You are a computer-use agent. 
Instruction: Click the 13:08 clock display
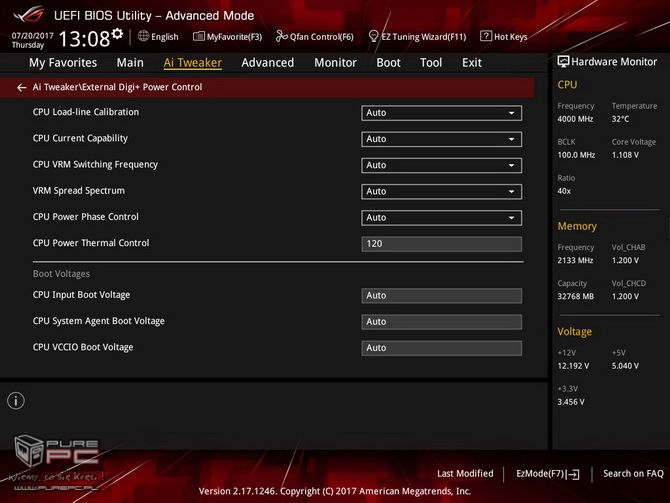pos(84,39)
